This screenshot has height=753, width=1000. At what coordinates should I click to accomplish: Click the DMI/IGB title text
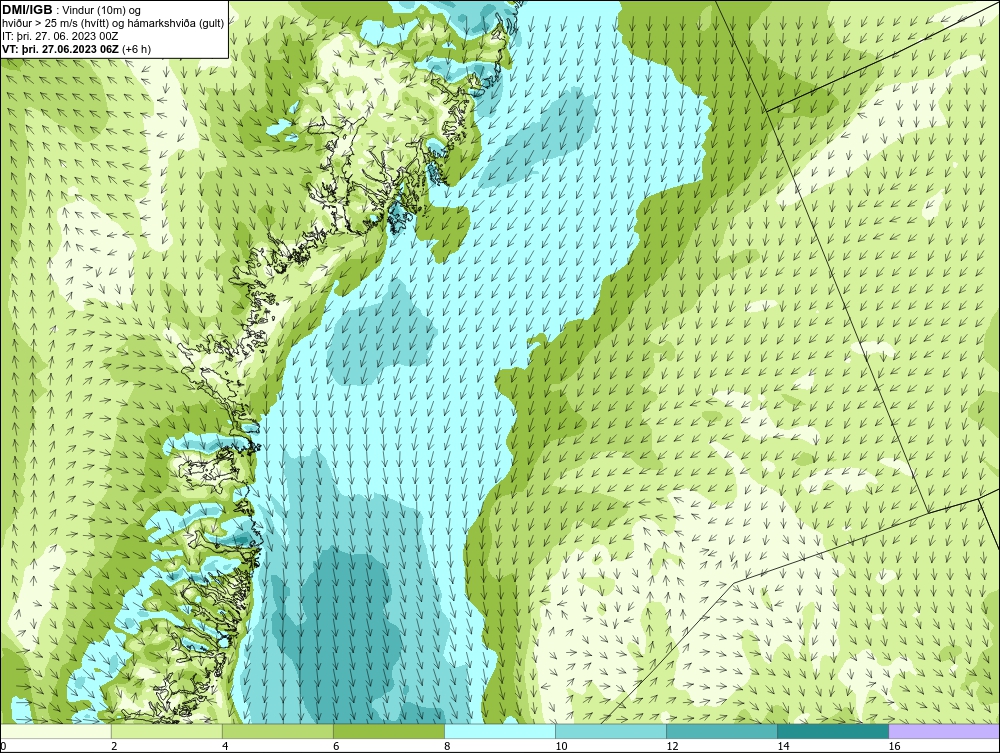(x=27, y=10)
